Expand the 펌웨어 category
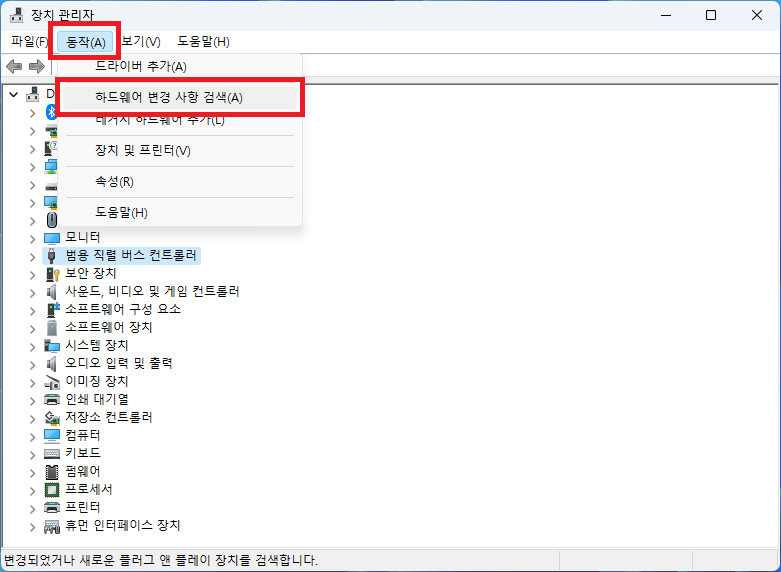 pyautogui.click(x=32, y=473)
